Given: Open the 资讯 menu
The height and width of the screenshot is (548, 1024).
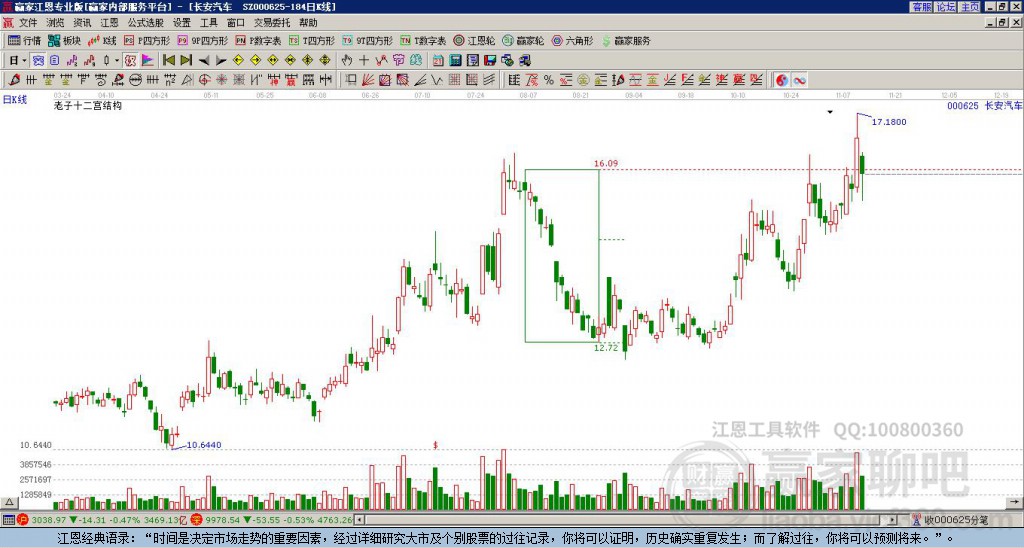Looking at the screenshot, I should click(x=82, y=23).
